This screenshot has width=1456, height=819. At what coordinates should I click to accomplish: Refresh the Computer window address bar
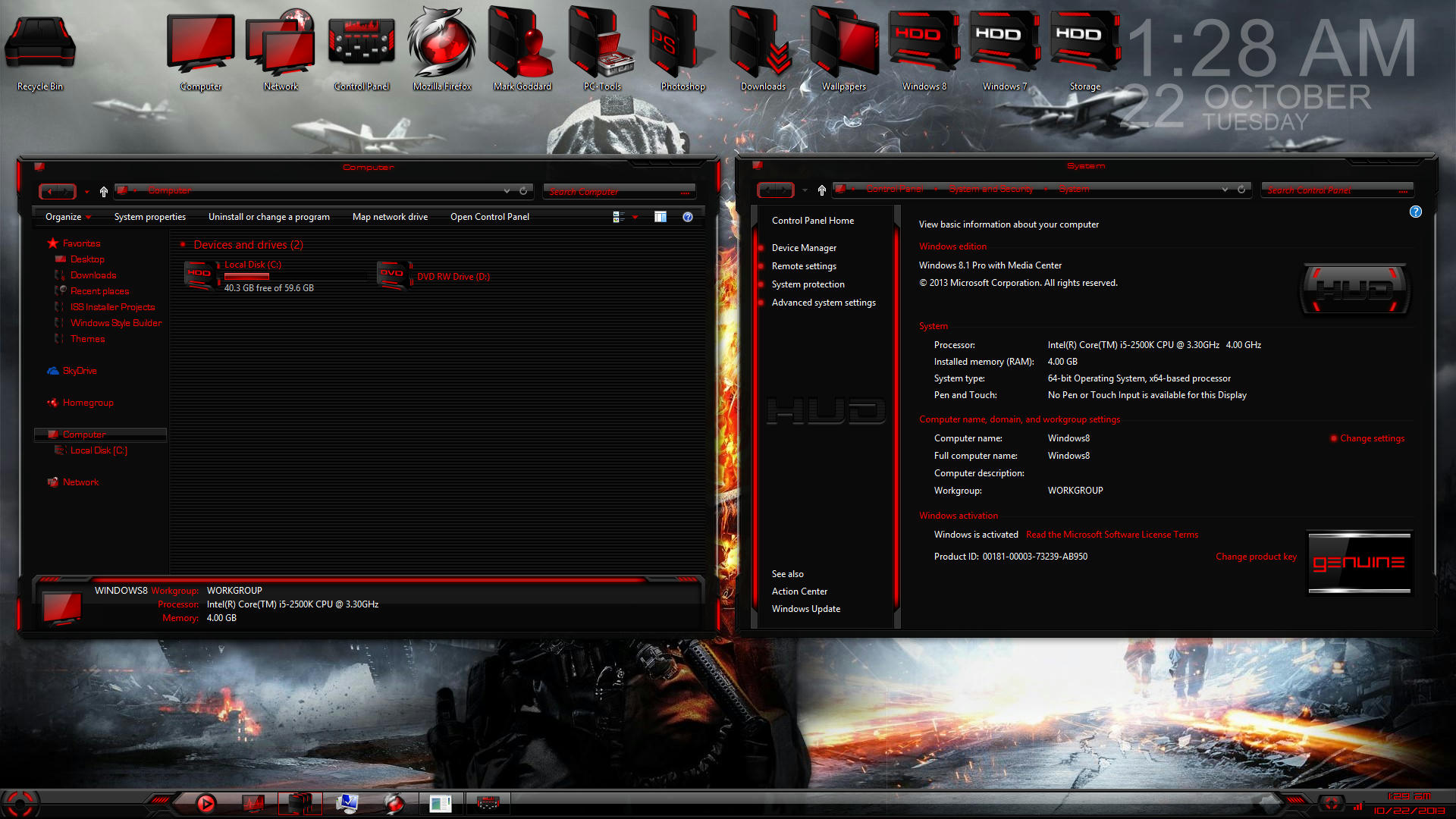[x=523, y=191]
